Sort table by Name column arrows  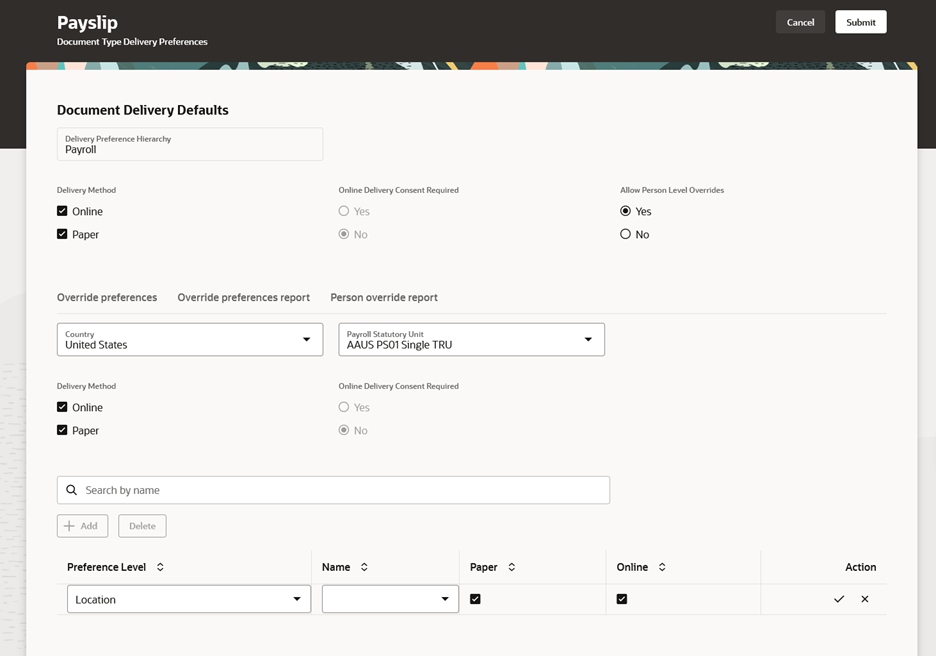click(x=364, y=567)
